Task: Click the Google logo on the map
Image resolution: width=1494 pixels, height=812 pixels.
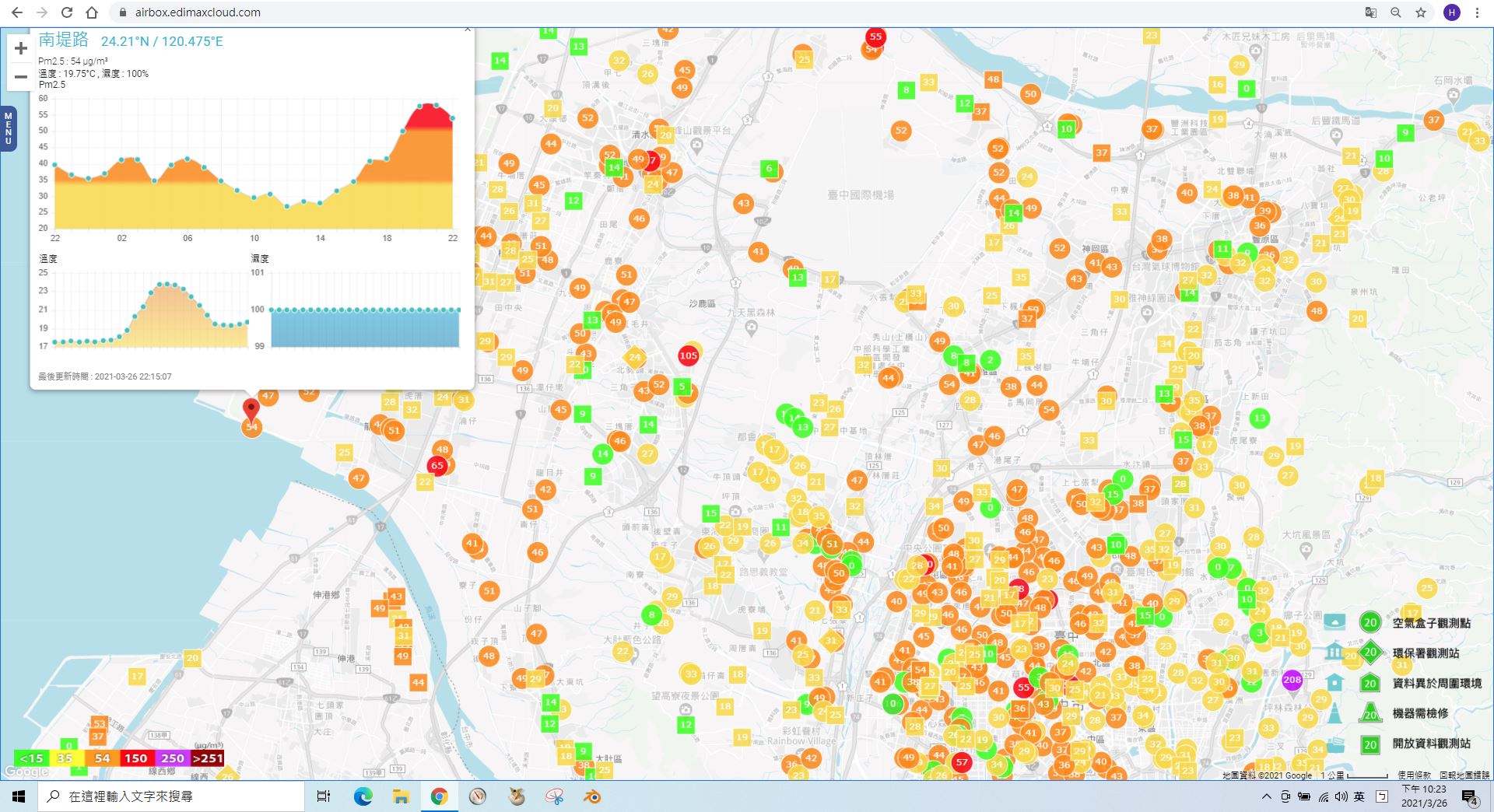Action: (x=27, y=772)
